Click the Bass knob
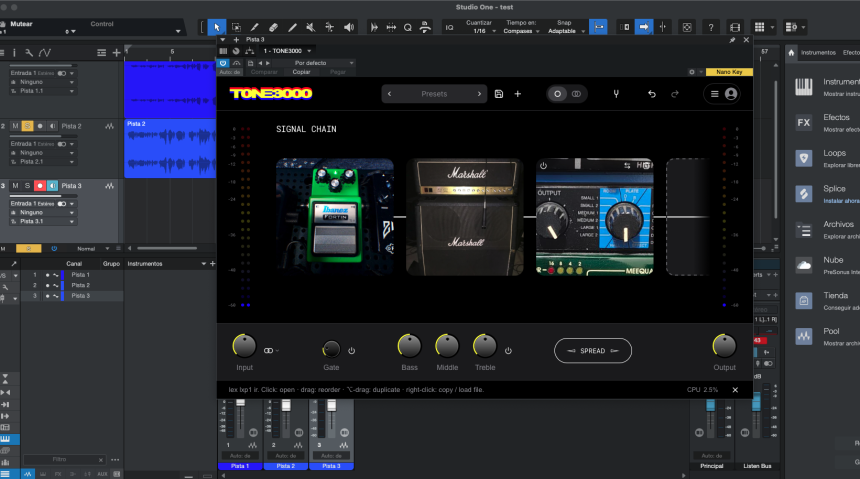Image resolution: width=860 pixels, height=479 pixels. pos(409,346)
